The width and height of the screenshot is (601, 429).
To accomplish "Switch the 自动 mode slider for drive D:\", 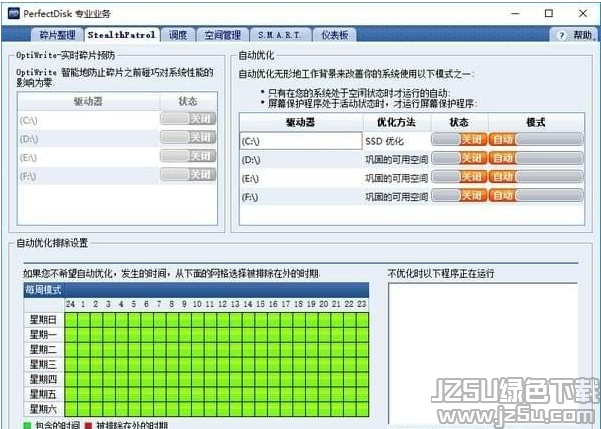I will click(536, 158).
